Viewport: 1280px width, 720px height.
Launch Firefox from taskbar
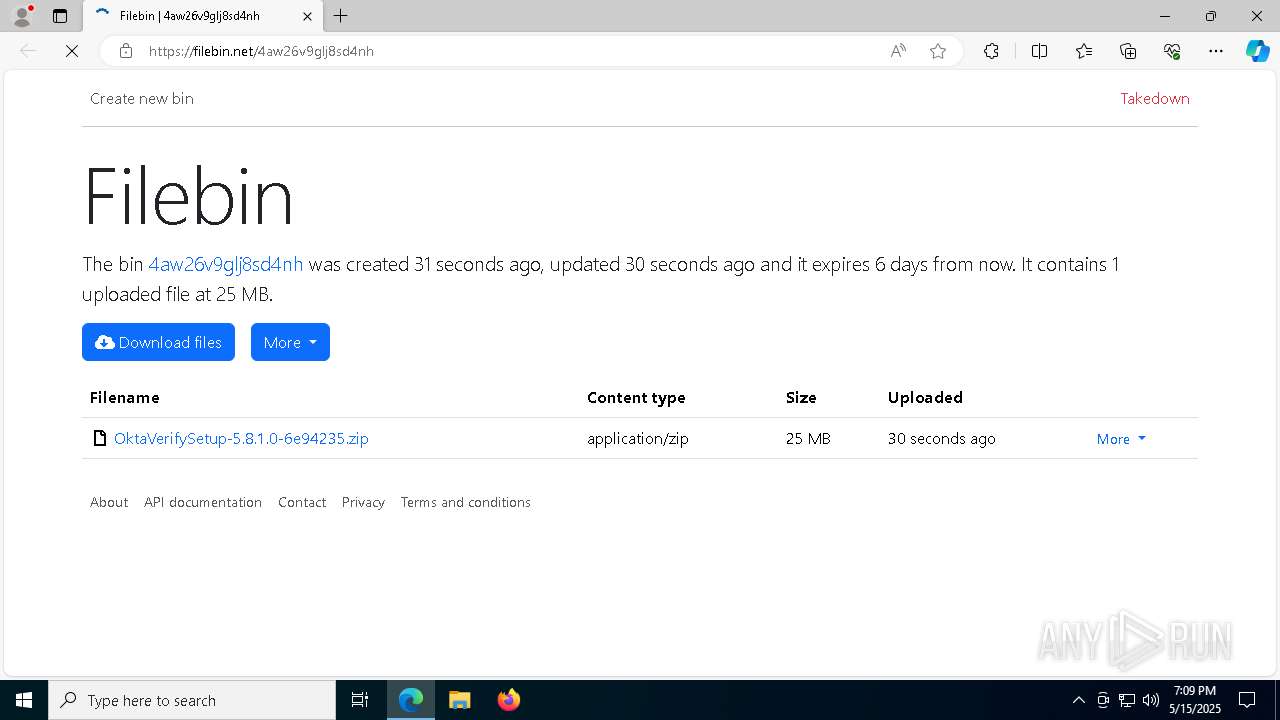[x=509, y=700]
